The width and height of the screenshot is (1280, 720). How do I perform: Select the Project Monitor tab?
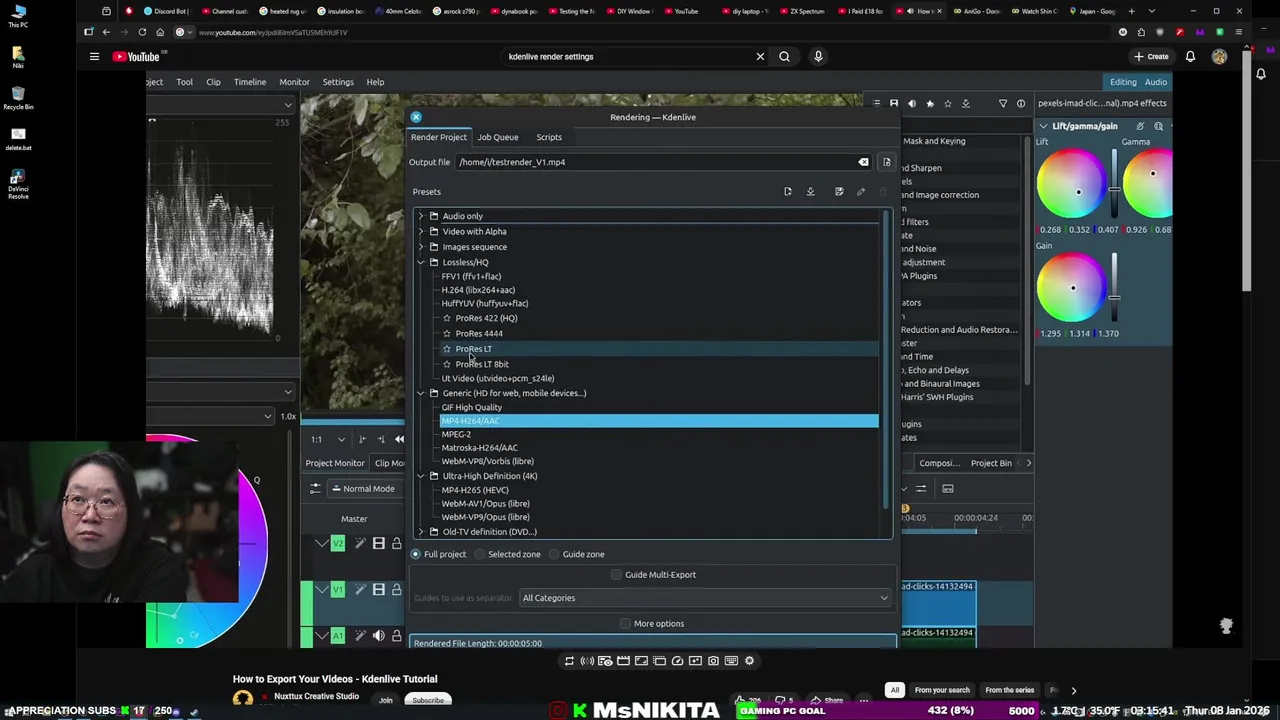tap(335, 463)
